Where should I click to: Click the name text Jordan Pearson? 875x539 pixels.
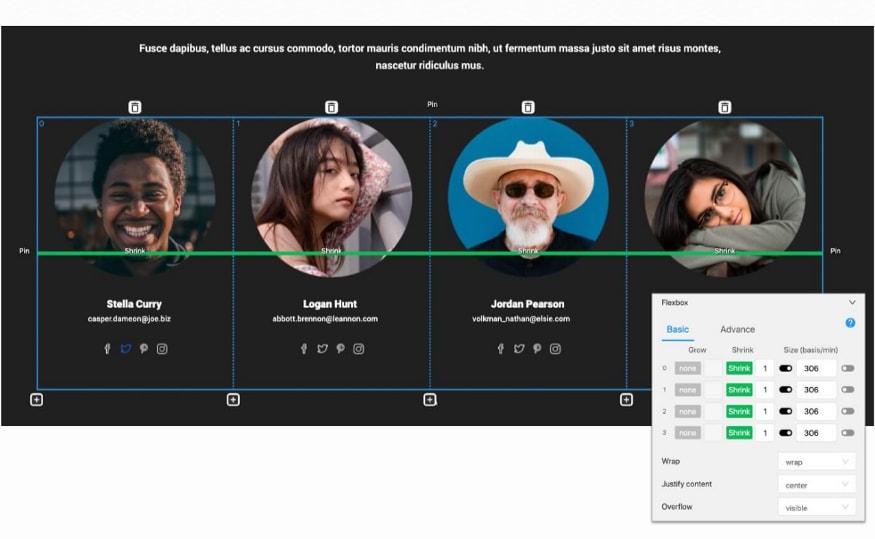click(527, 304)
